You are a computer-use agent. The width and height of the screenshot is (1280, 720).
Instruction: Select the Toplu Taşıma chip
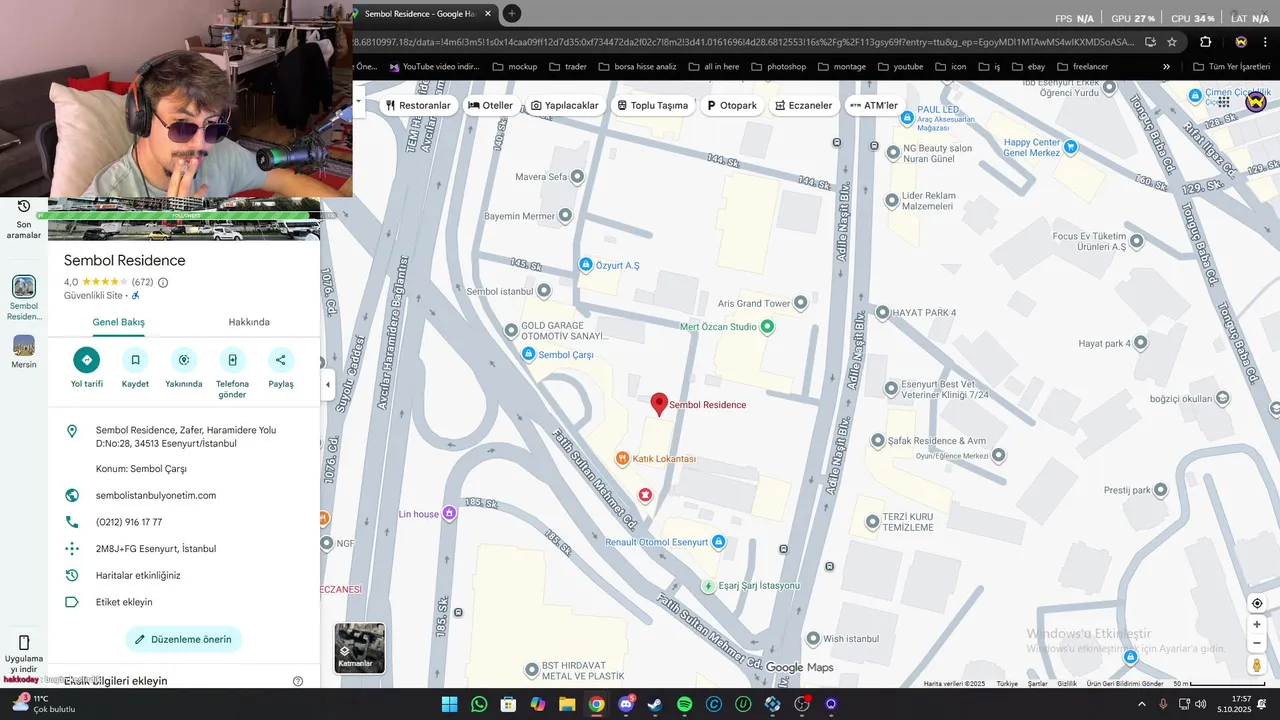(652, 105)
